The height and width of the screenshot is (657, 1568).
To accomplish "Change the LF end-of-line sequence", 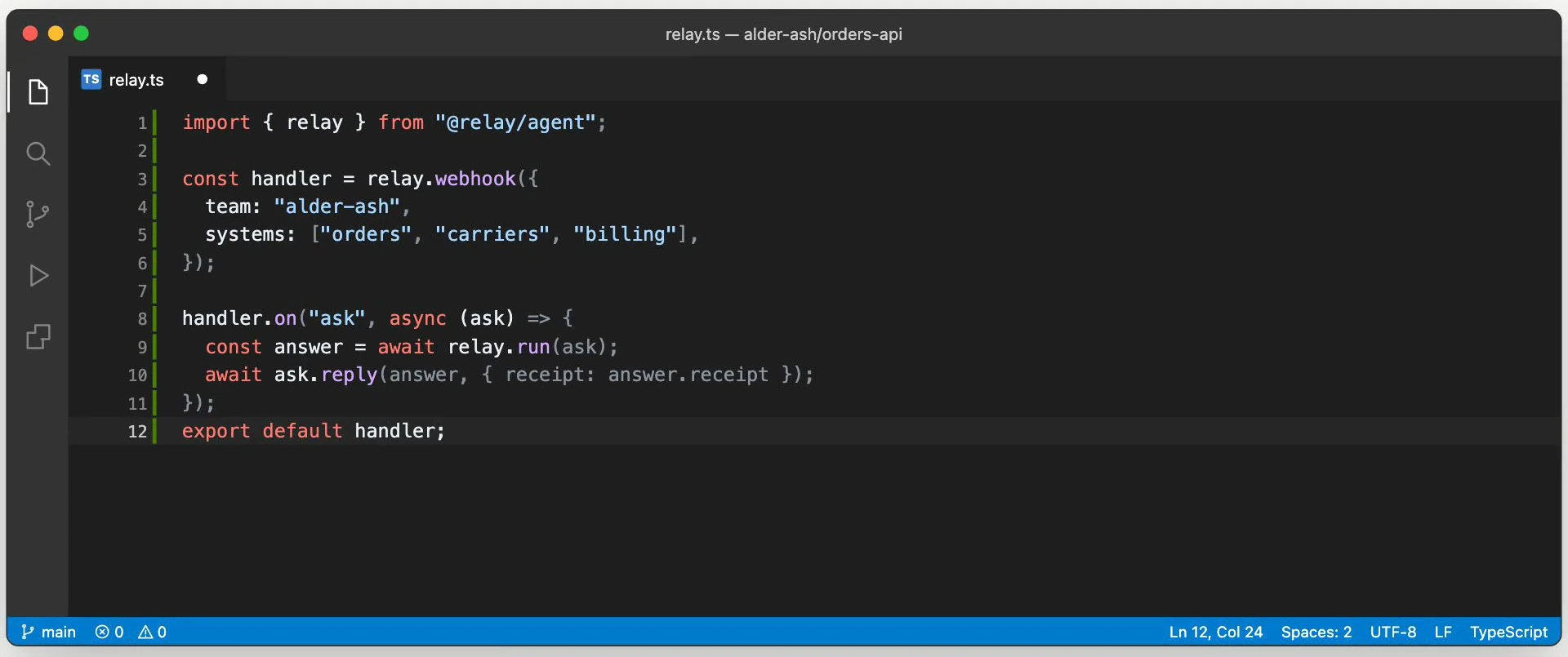I will (x=1442, y=632).
